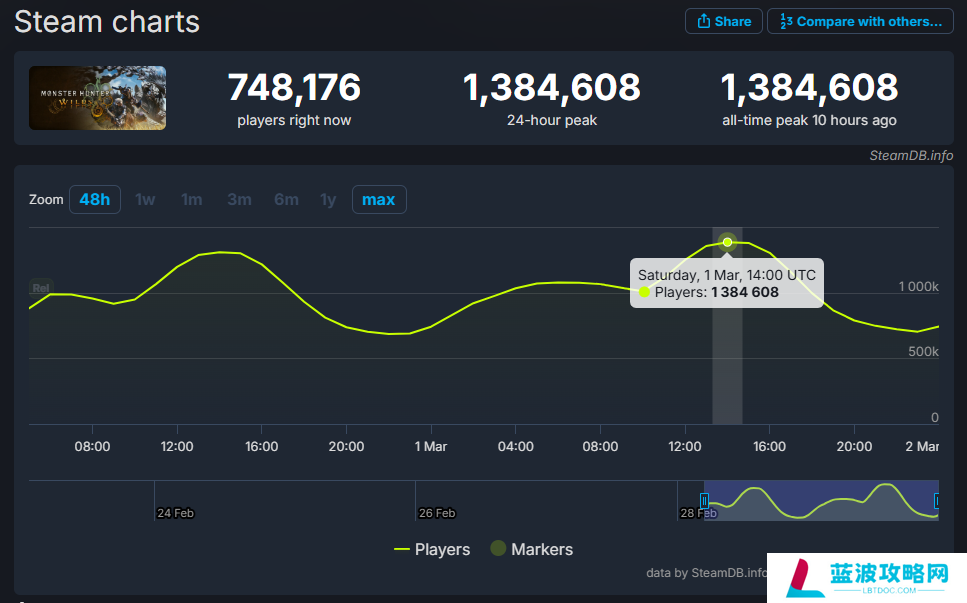Select the 1w zoom range
Screen dimensions: 967x603
(145, 200)
